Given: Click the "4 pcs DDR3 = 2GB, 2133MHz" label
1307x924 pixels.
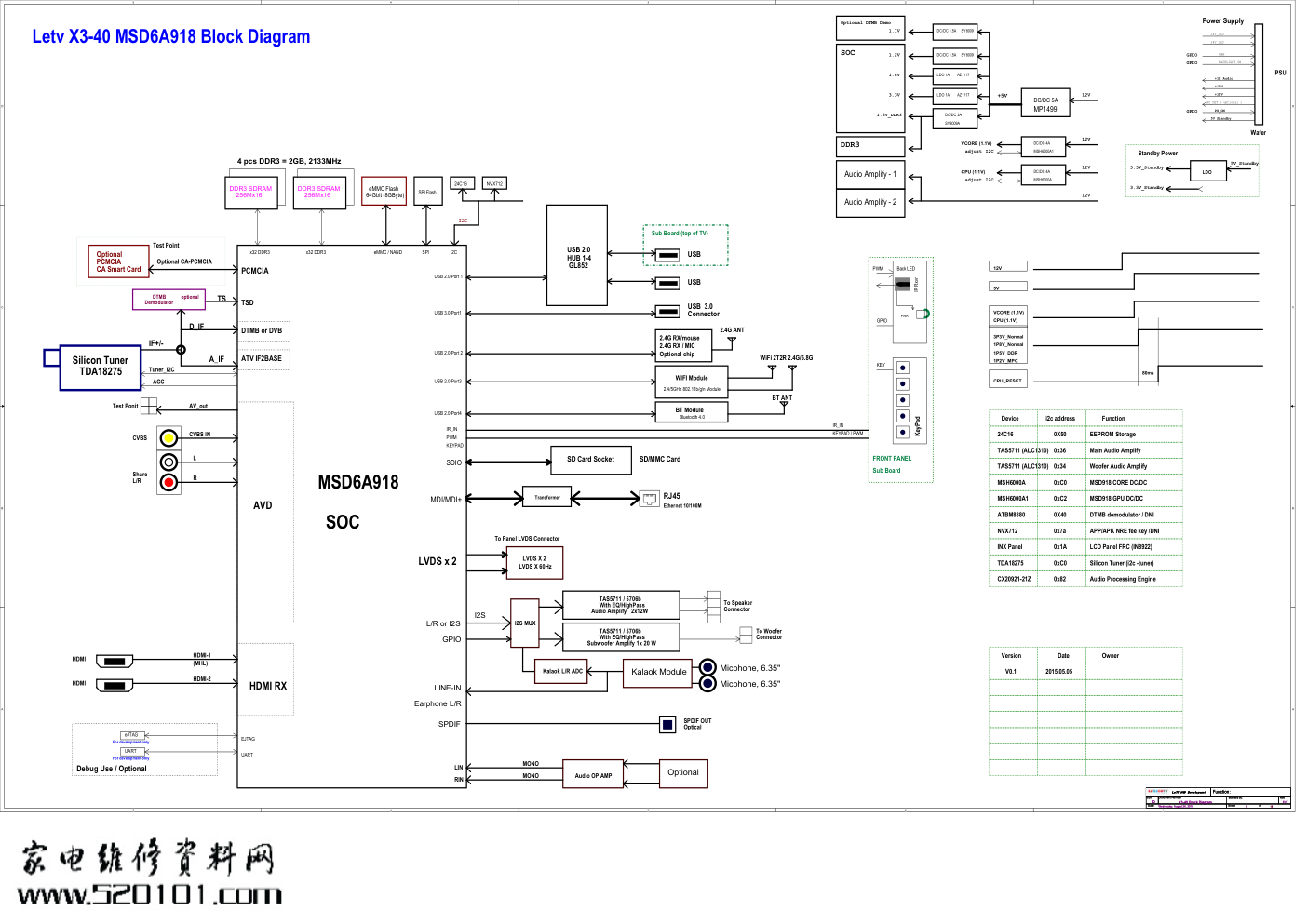Looking at the screenshot, I should pos(289,161).
